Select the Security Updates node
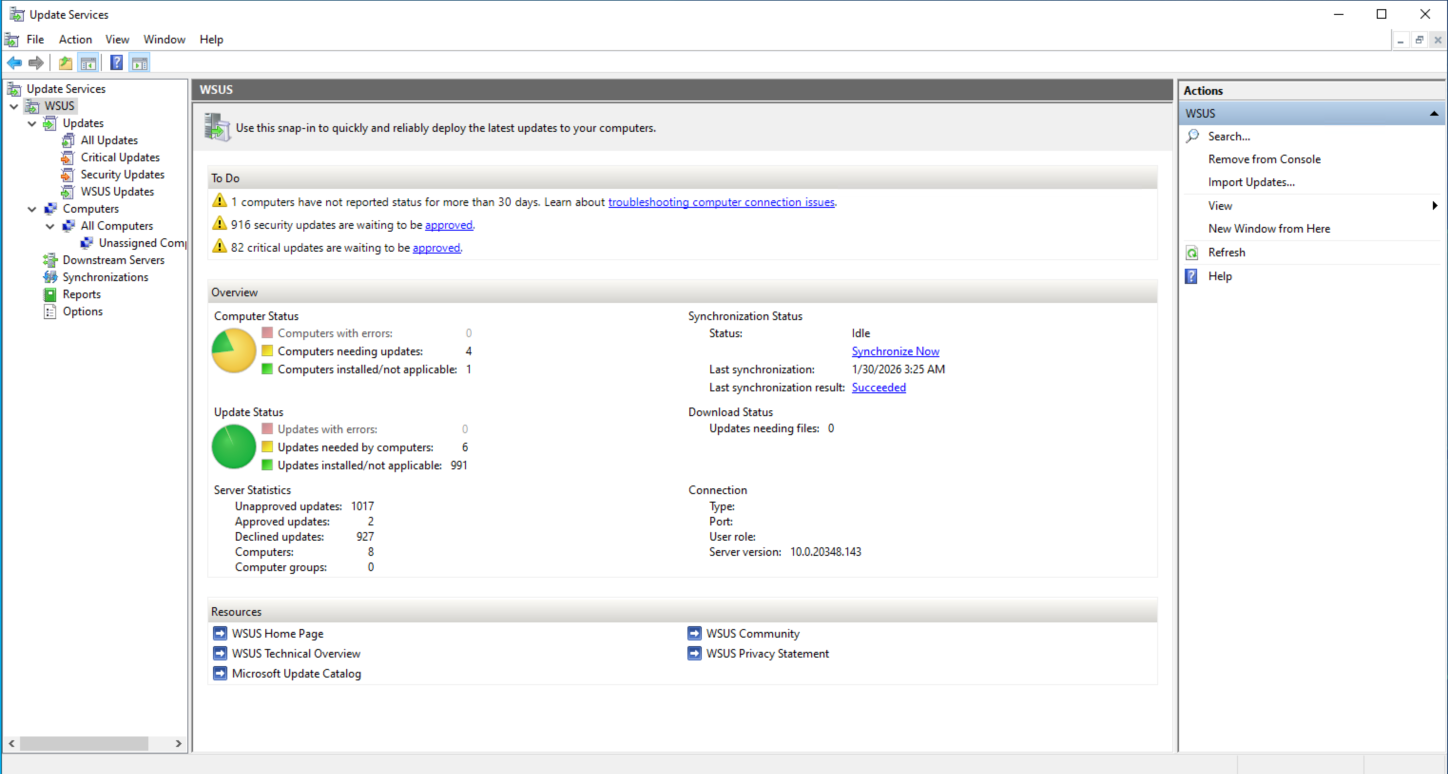 point(122,174)
